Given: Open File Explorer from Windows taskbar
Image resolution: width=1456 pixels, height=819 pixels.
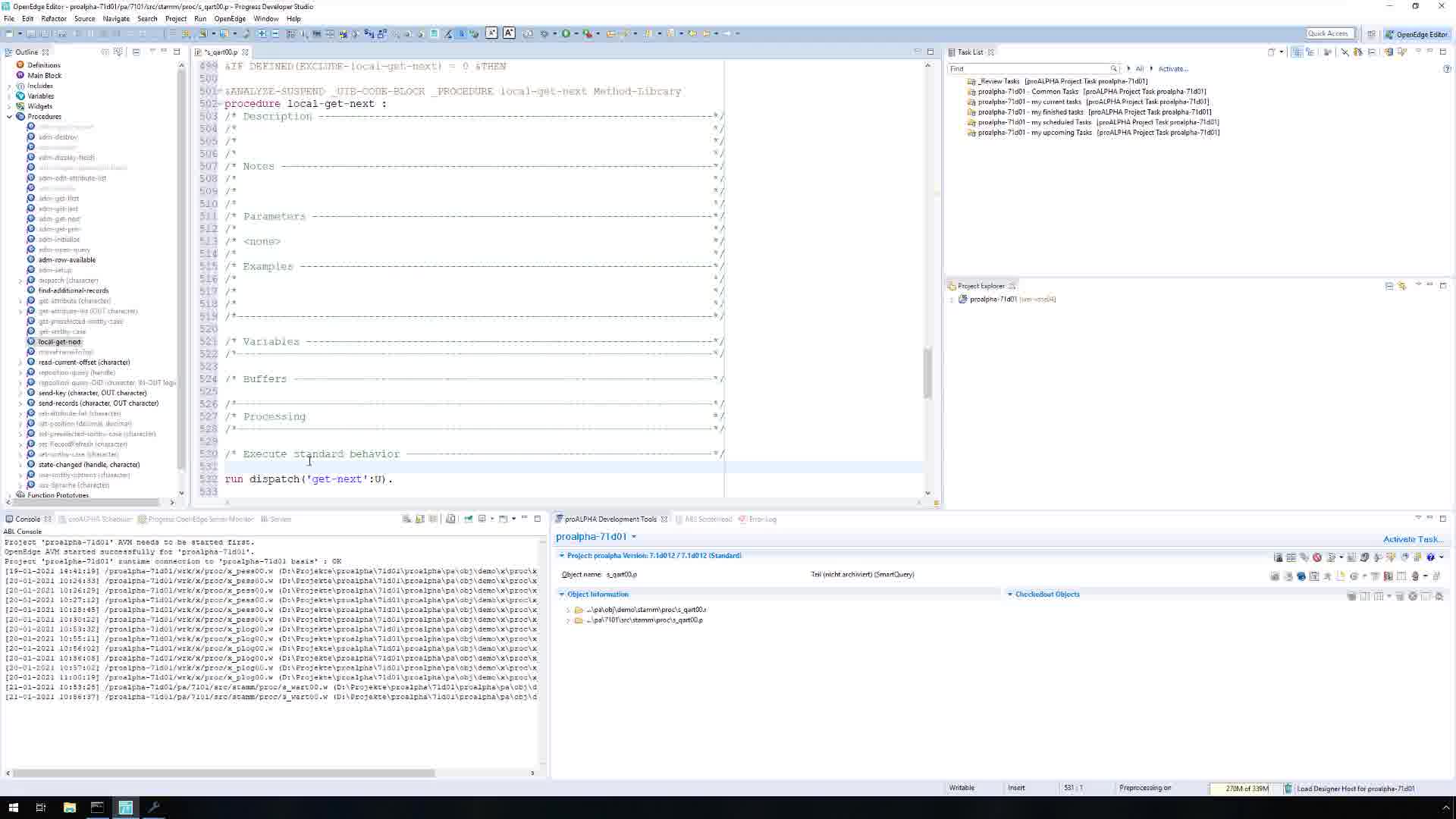Looking at the screenshot, I should (x=69, y=808).
